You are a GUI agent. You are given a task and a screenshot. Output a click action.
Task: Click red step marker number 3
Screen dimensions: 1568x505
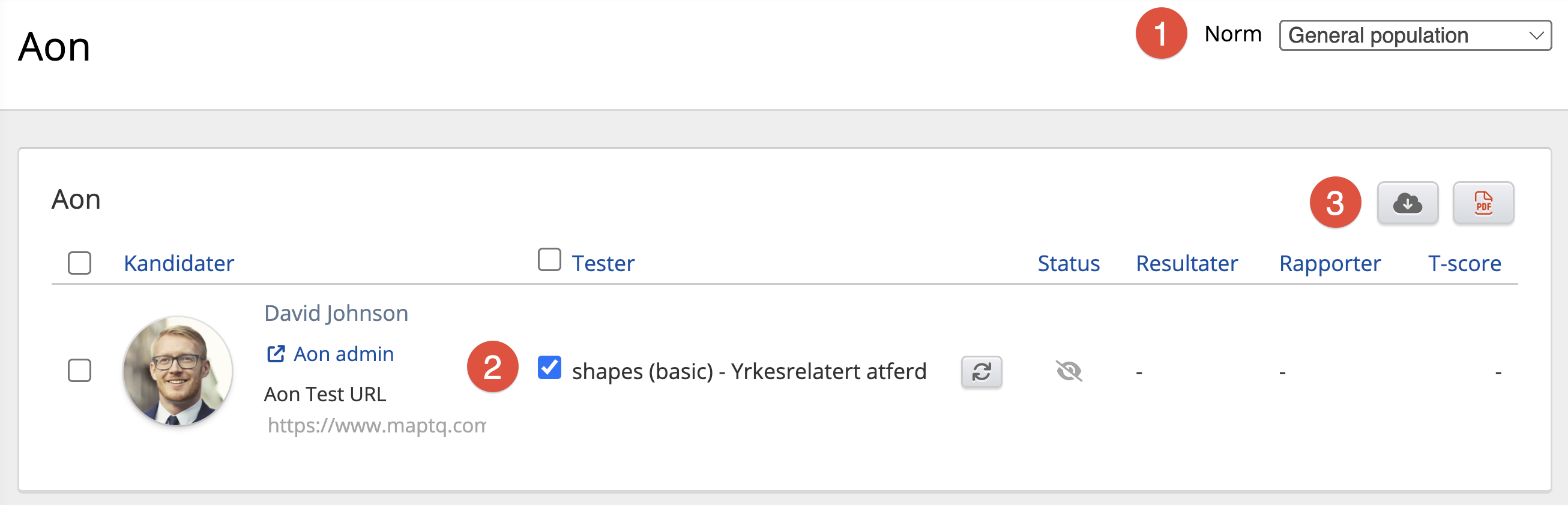1335,203
